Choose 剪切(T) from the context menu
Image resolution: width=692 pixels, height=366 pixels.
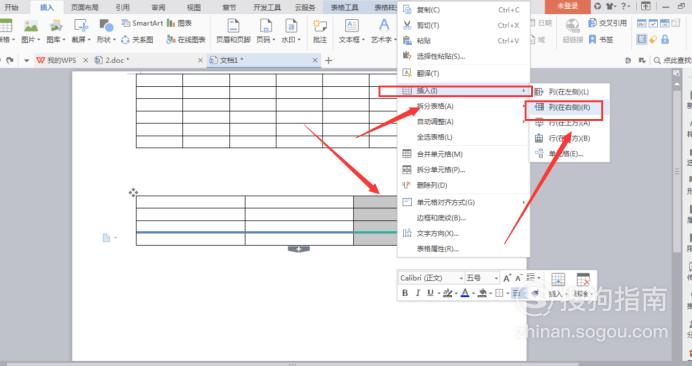point(463,25)
